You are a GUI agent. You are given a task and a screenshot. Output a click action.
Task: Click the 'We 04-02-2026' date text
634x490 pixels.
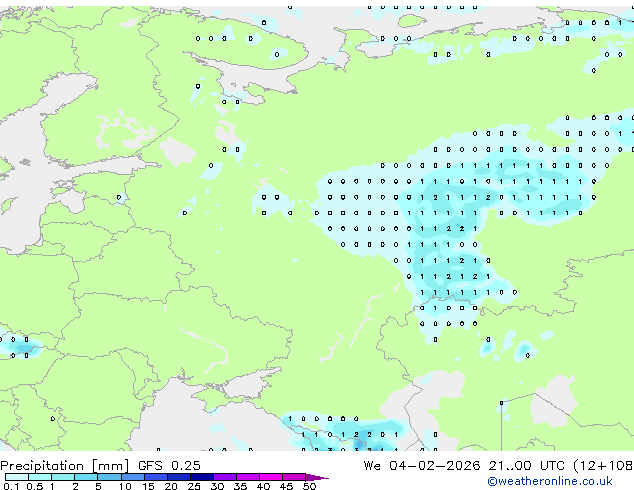click(x=422, y=466)
